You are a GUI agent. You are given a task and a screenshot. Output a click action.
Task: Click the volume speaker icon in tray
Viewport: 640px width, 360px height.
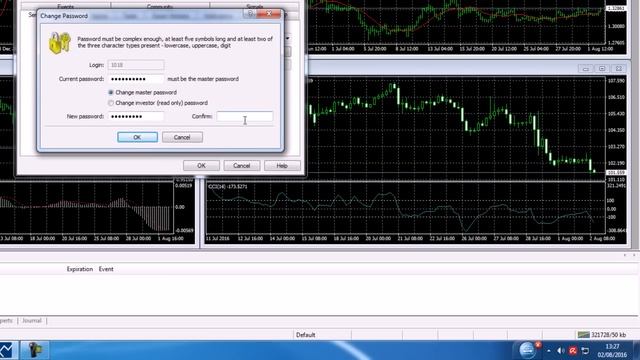click(x=560, y=351)
